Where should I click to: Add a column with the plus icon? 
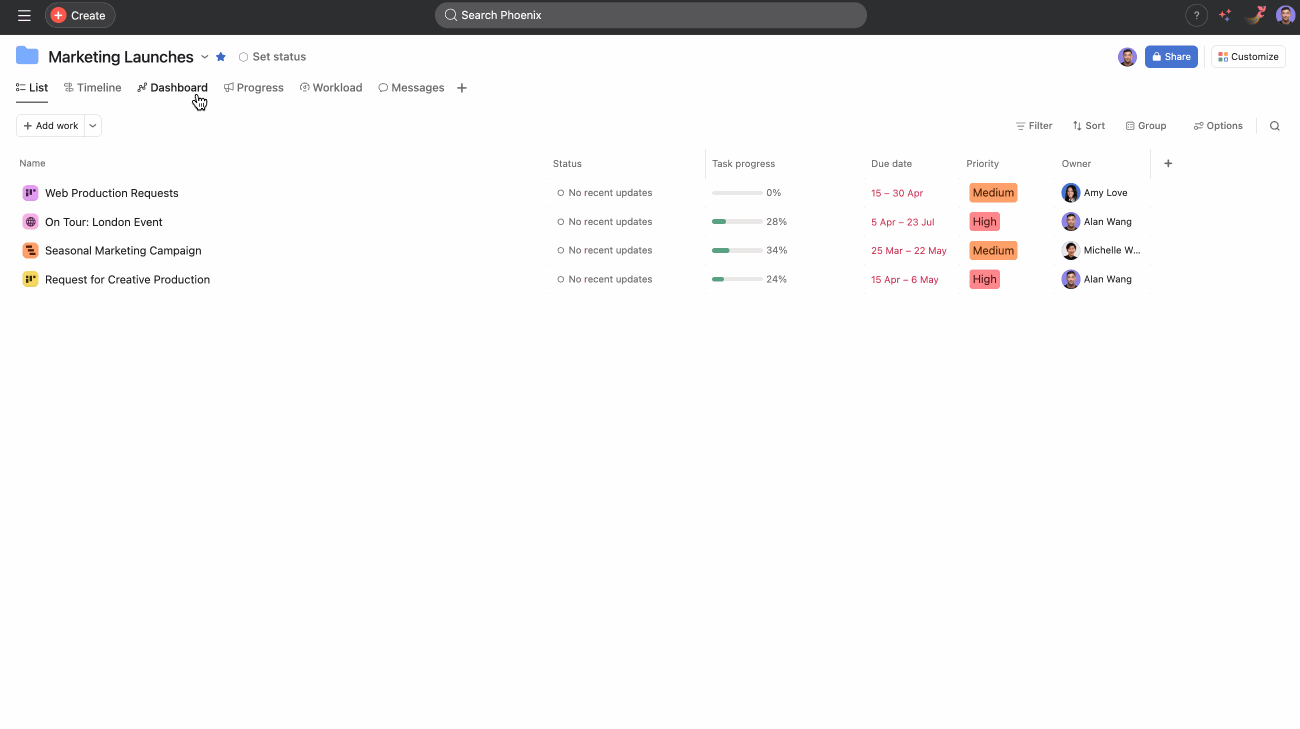click(1168, 163)
